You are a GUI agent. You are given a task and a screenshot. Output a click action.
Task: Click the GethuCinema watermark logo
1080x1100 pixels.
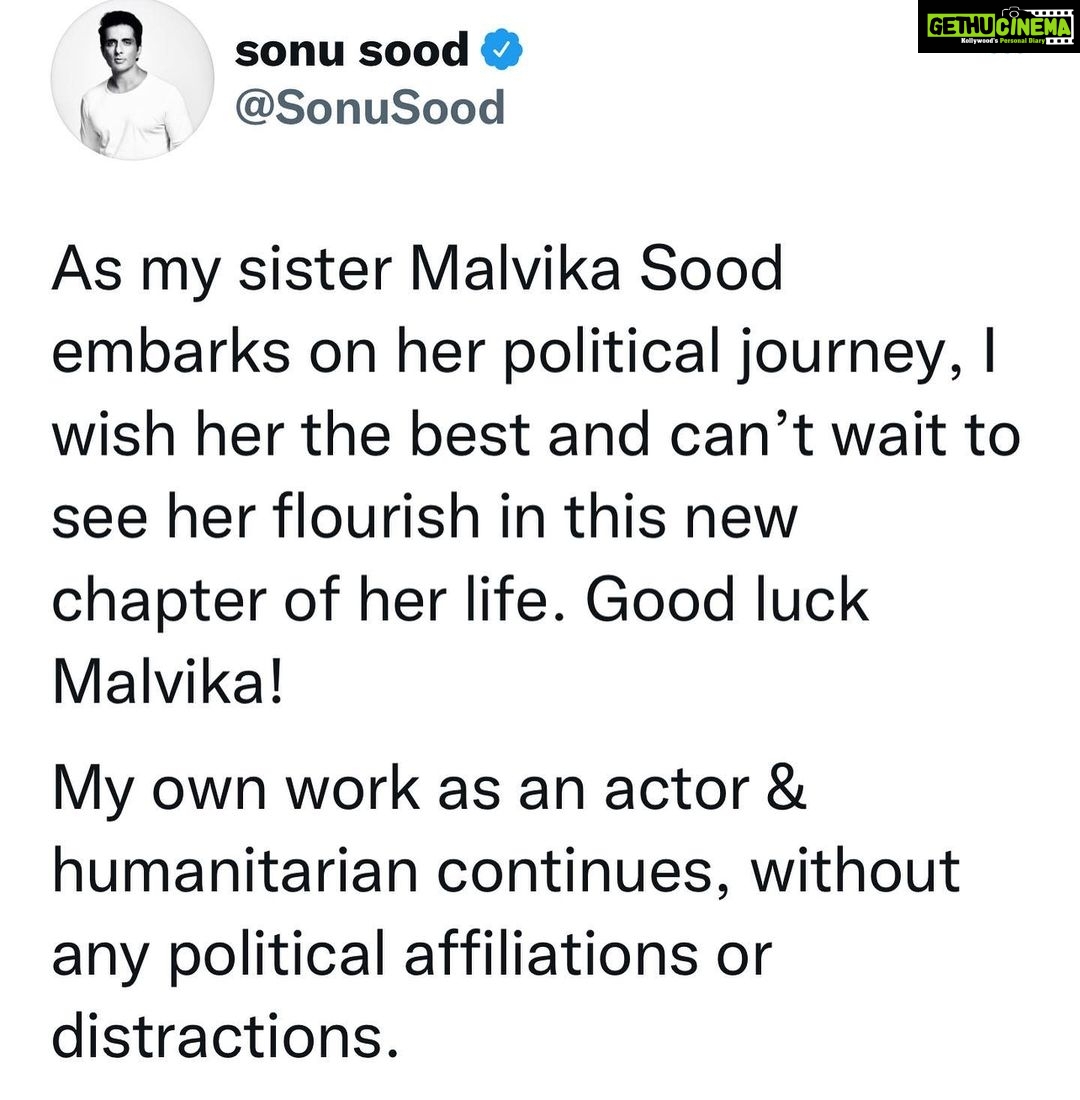pyautogui.click(x=998, y=27)
